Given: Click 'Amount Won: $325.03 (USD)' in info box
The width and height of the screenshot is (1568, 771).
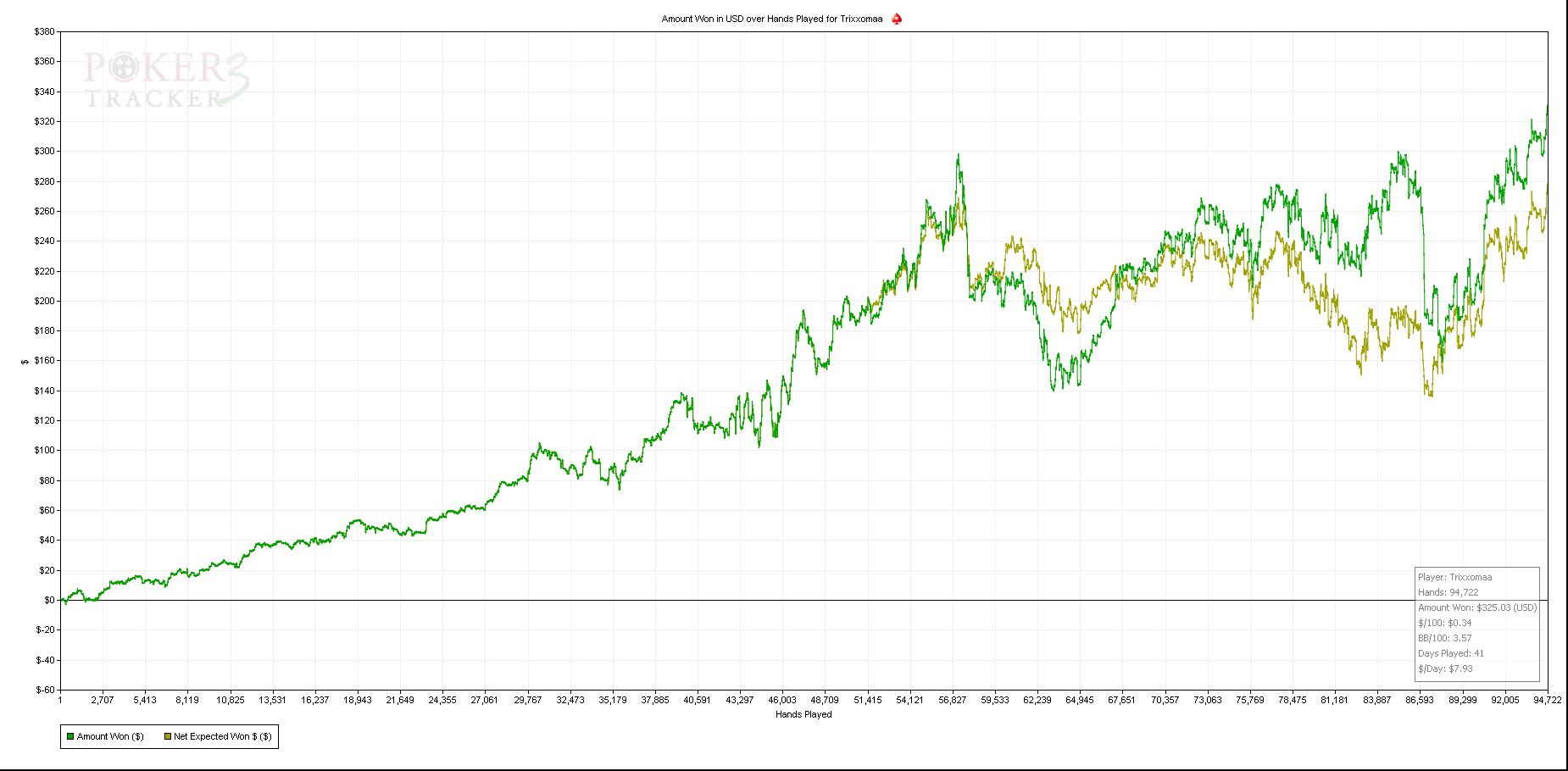Looking at the screenshot, I should pos(1477,607).
